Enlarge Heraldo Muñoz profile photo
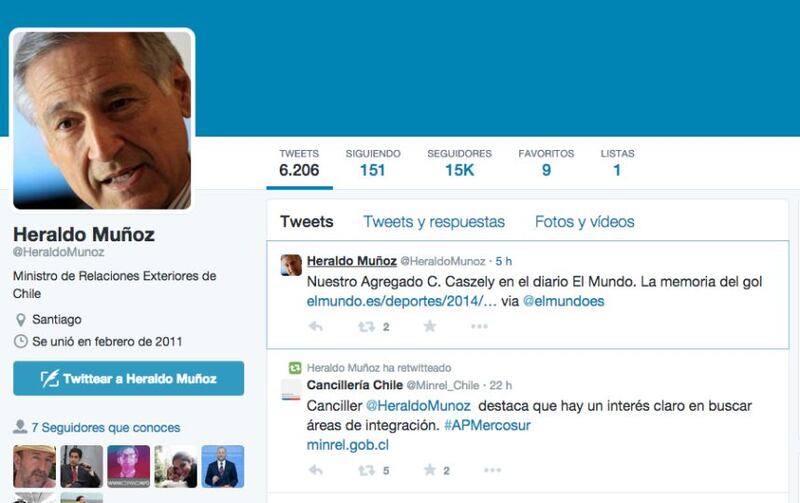The width and height of the screenshot is (800, 503). click(x=102, y=120)
